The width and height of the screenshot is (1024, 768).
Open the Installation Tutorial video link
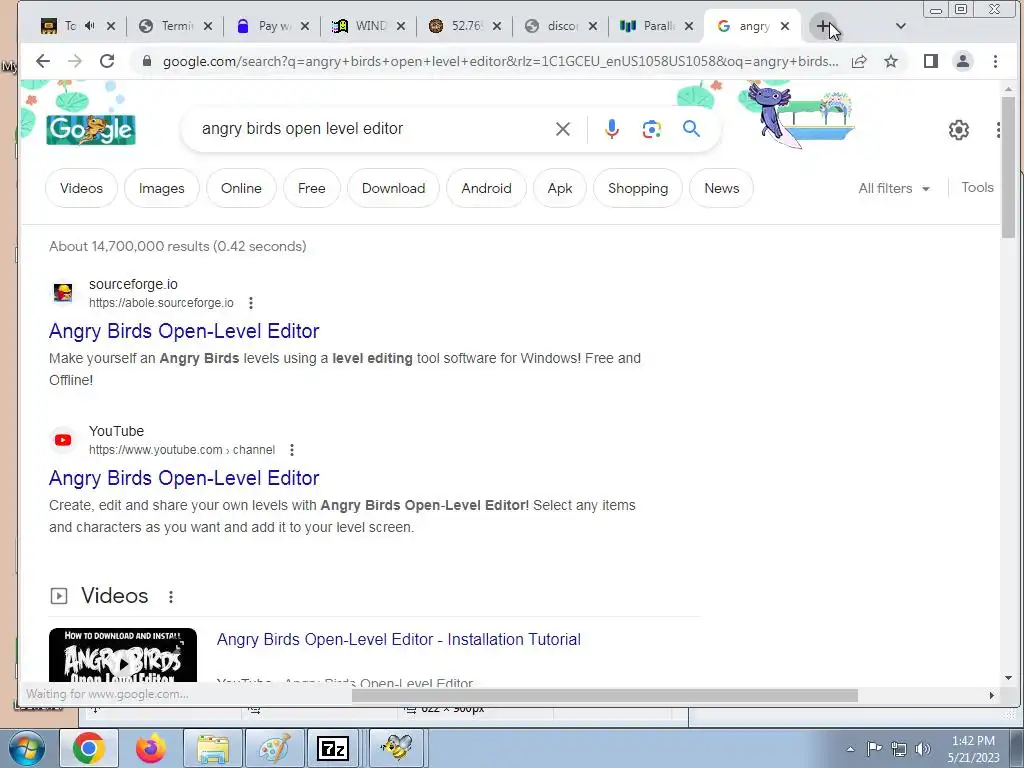coord(398,639)
